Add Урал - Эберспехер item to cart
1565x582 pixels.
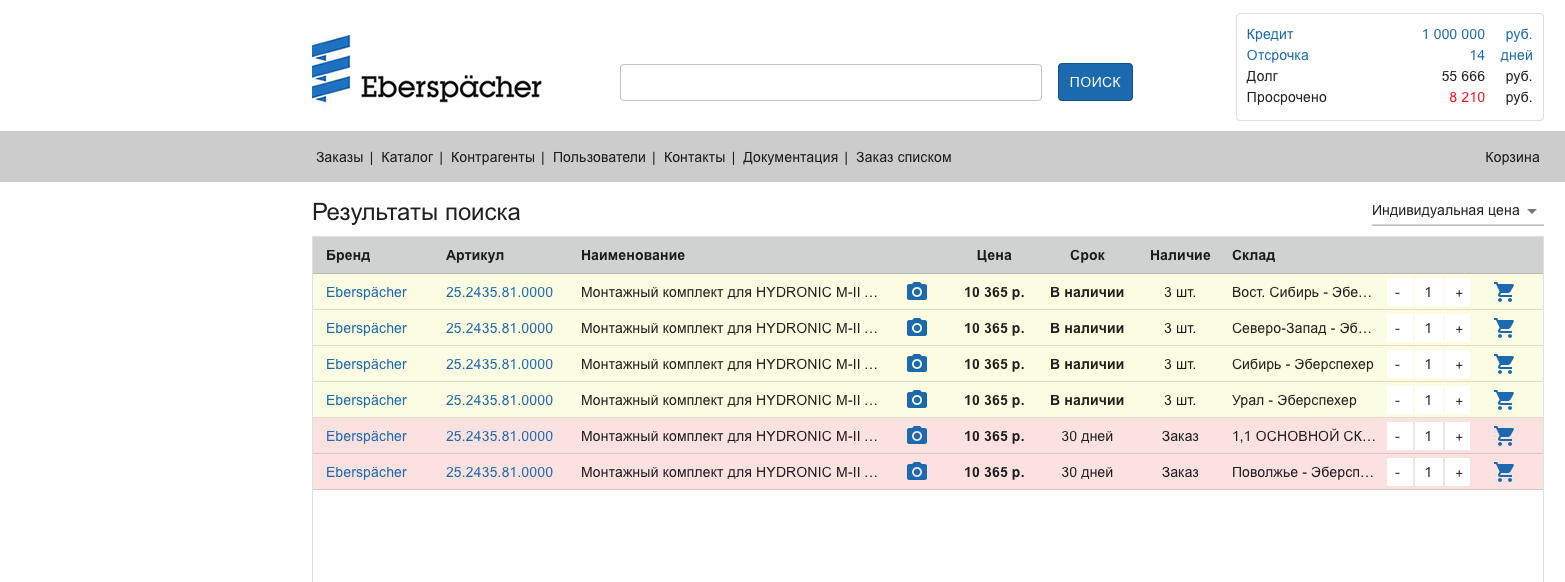coord(1504,400)
